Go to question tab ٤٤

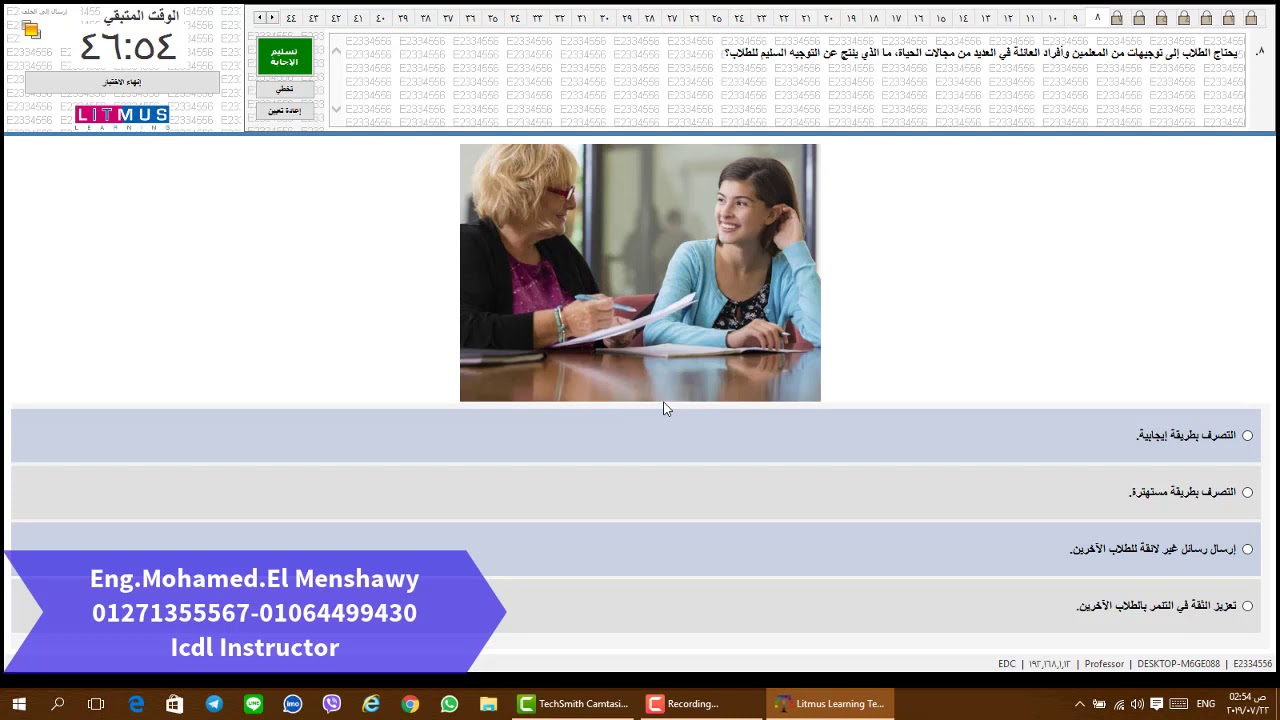291,18
